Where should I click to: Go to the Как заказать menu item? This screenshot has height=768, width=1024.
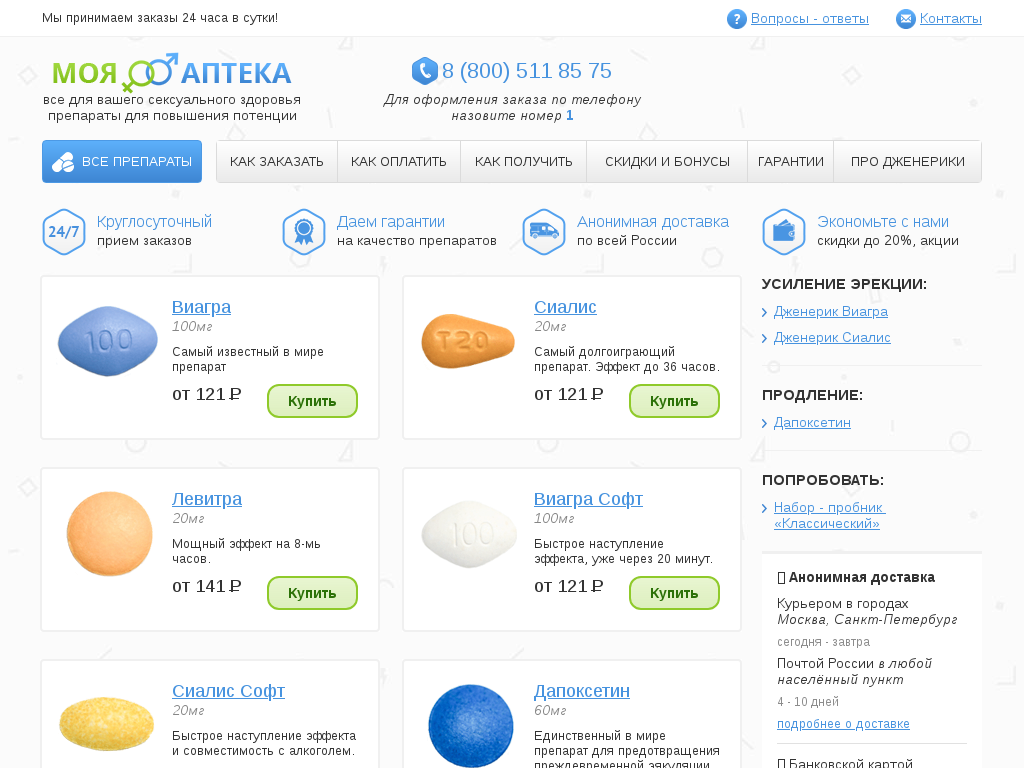click(x=277, y=161)
